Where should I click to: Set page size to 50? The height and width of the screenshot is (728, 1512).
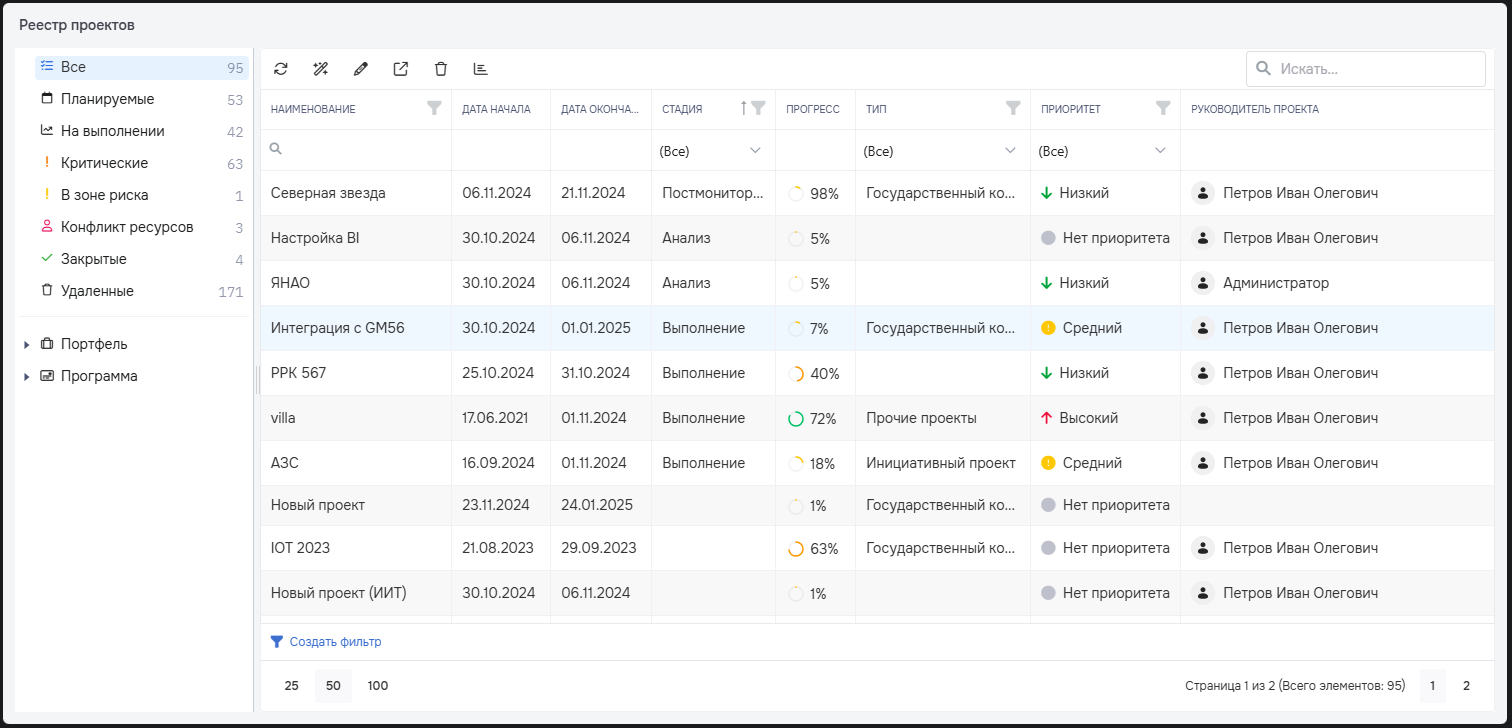333,686
